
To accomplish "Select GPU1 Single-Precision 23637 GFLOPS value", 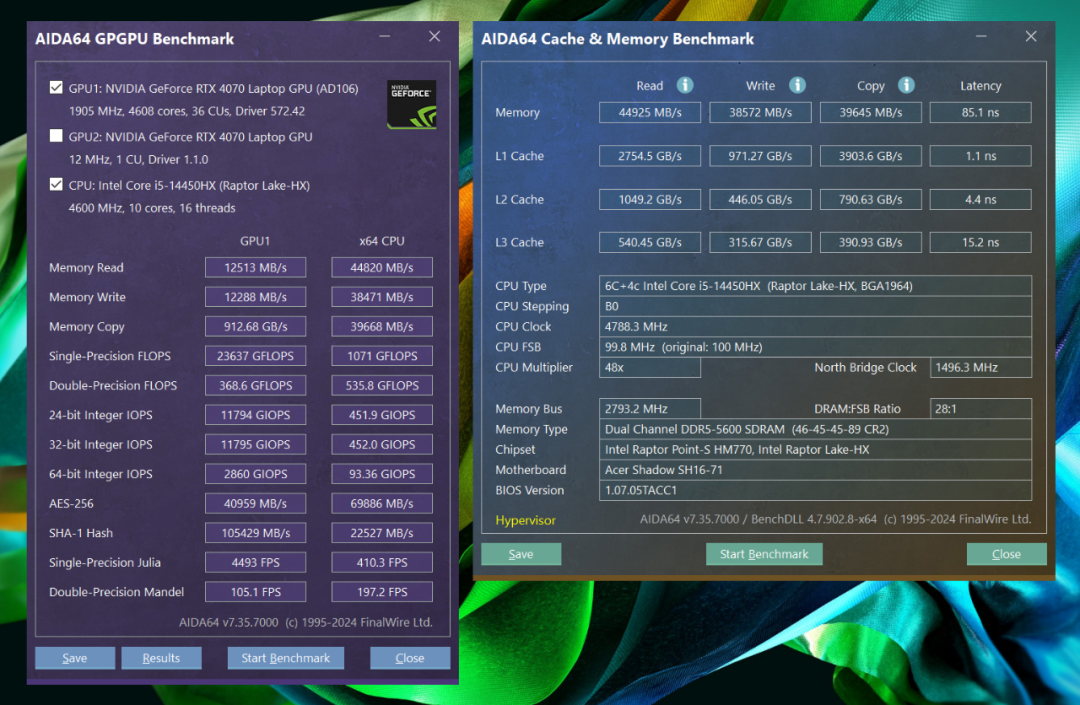I will coord(256,356).
